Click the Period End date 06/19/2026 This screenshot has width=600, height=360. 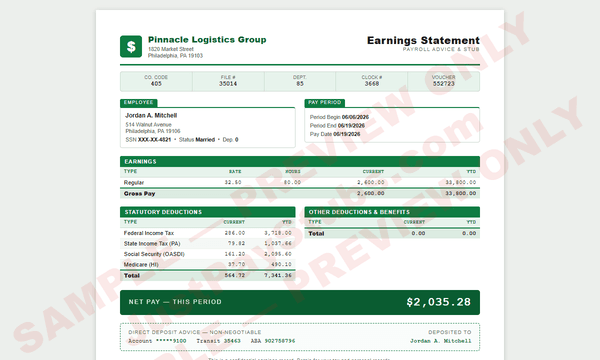point(351,125)
